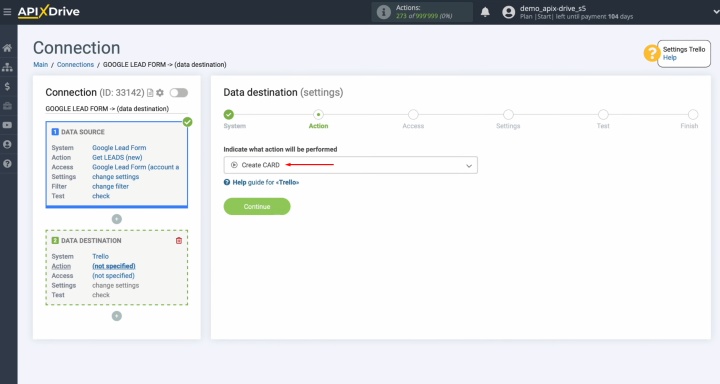Image resolution: width=720 pixels, height=384 pixels.
Task: Click the plus button below Data Source
Action: pyautogui.click(x=117, y=219)
